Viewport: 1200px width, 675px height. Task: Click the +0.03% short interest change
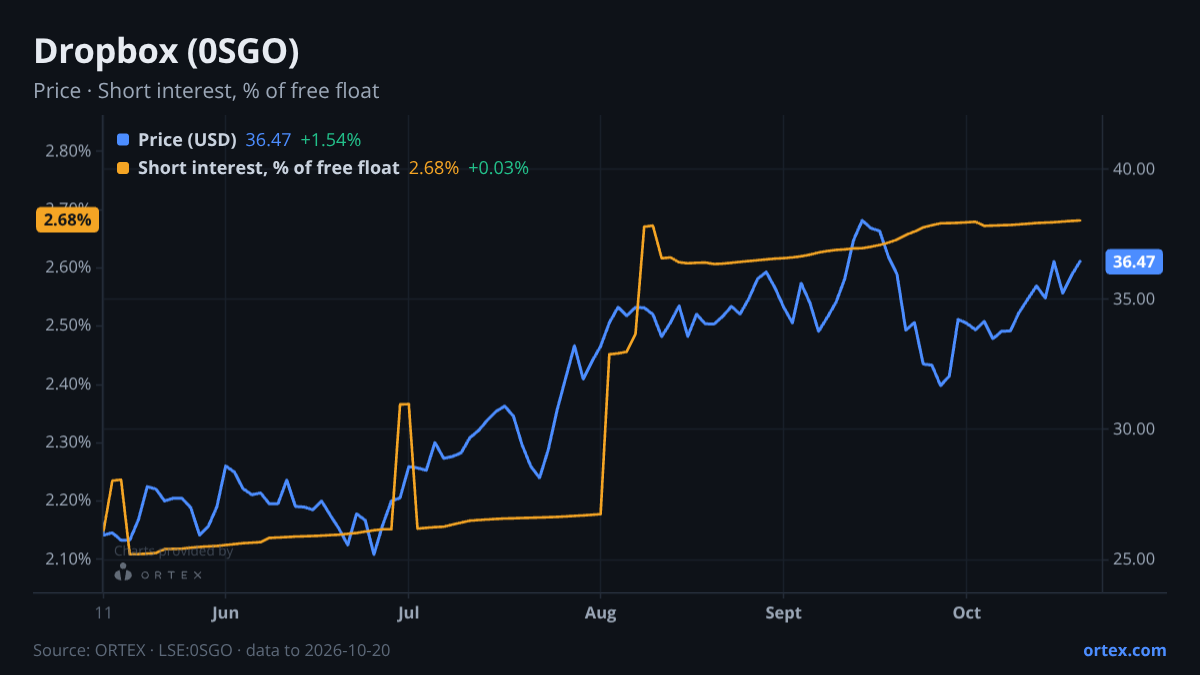[x=498, y=168]
